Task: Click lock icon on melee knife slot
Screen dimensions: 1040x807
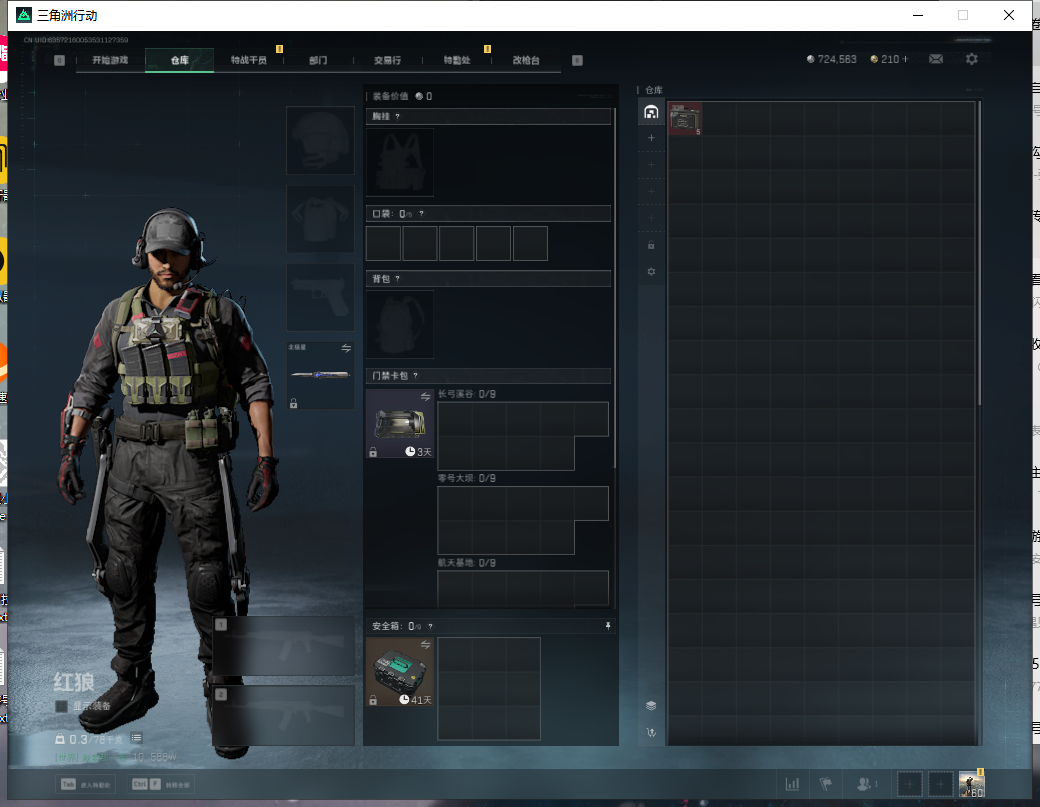Action: tap(293, 403)
